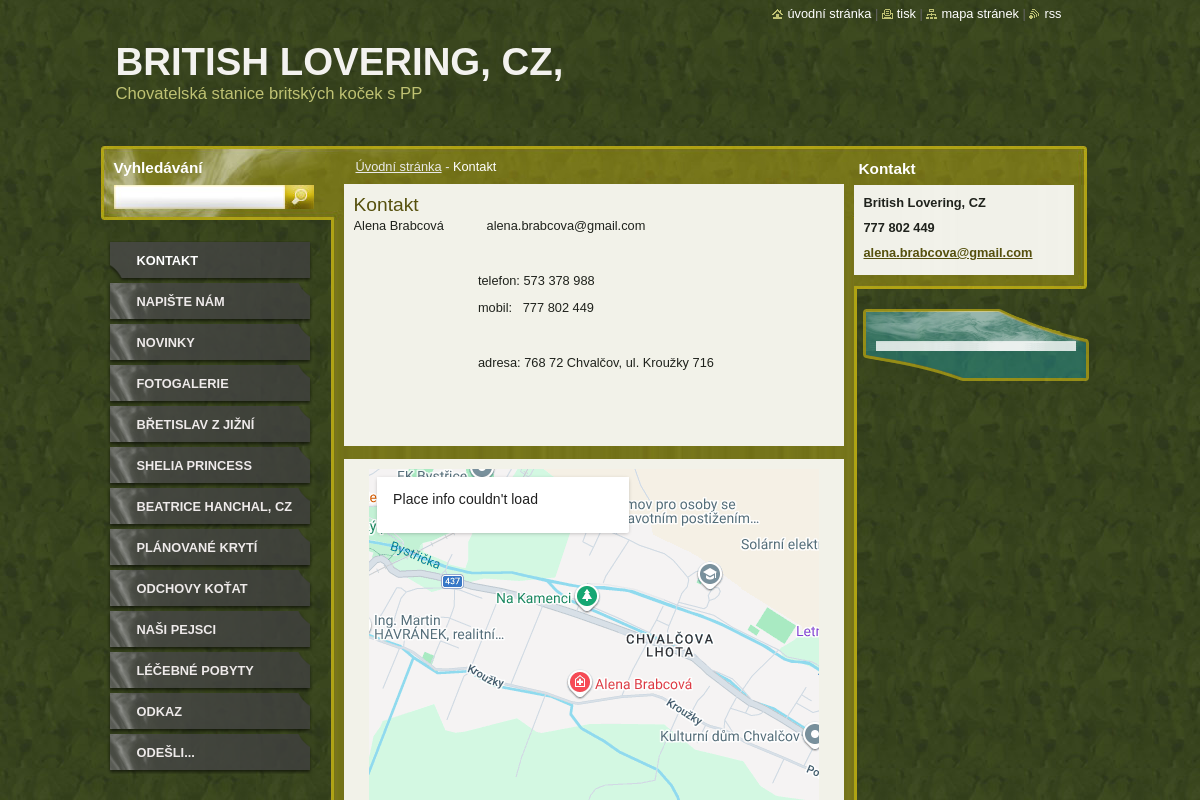Click the mapa stránek top link
This screenshot has width=1200, height=800.
click(979, 14)
